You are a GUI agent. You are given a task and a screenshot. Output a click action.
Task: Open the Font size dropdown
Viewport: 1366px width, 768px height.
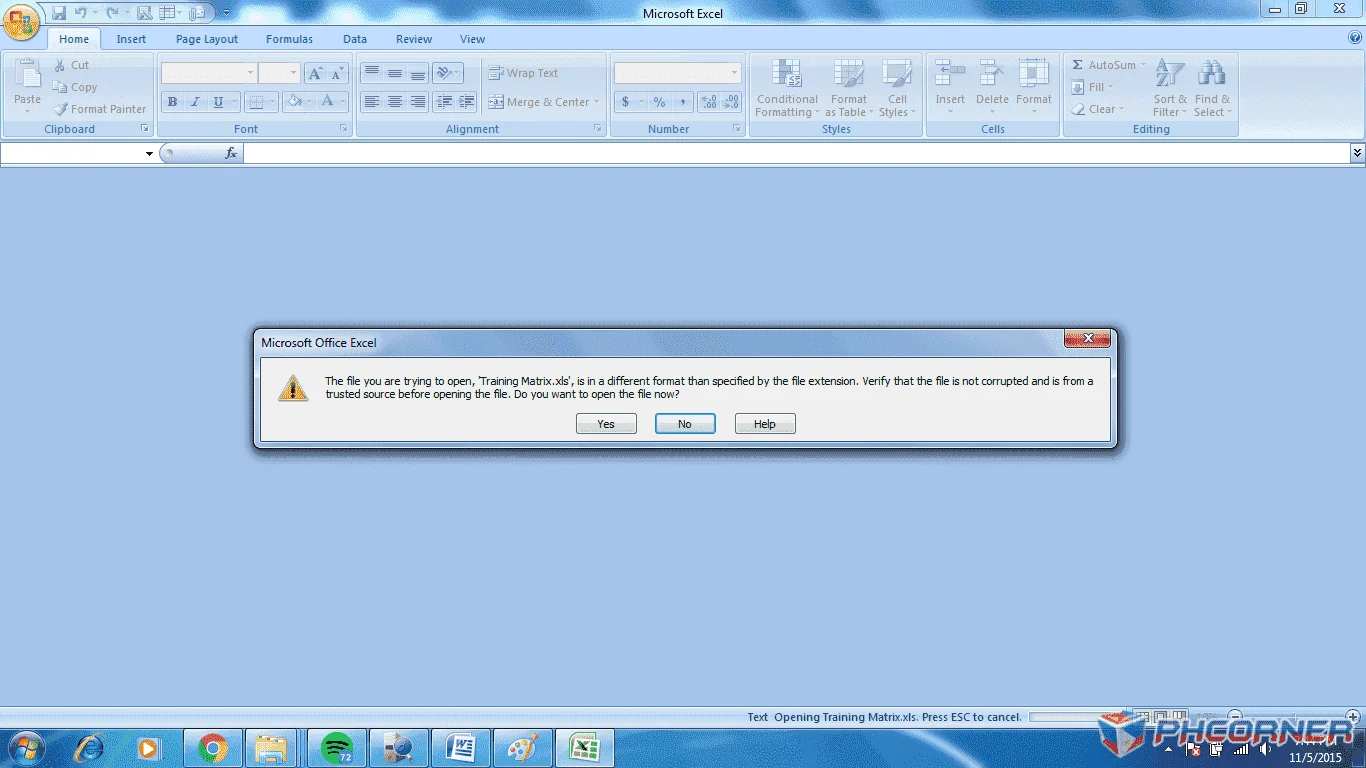point(293,73)
